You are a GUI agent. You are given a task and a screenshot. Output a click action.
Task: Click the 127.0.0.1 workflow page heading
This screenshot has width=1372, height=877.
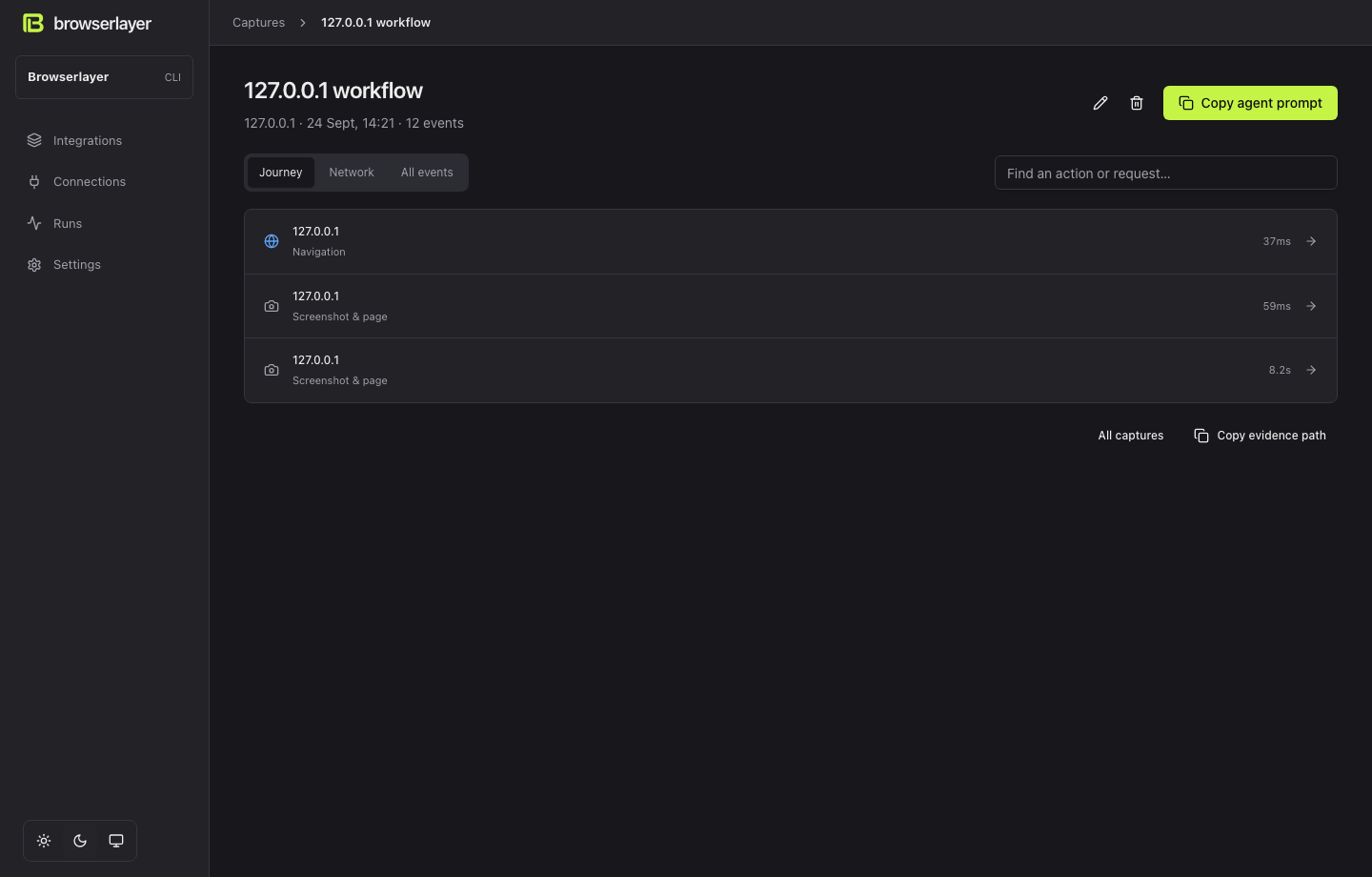click(333, 91)
